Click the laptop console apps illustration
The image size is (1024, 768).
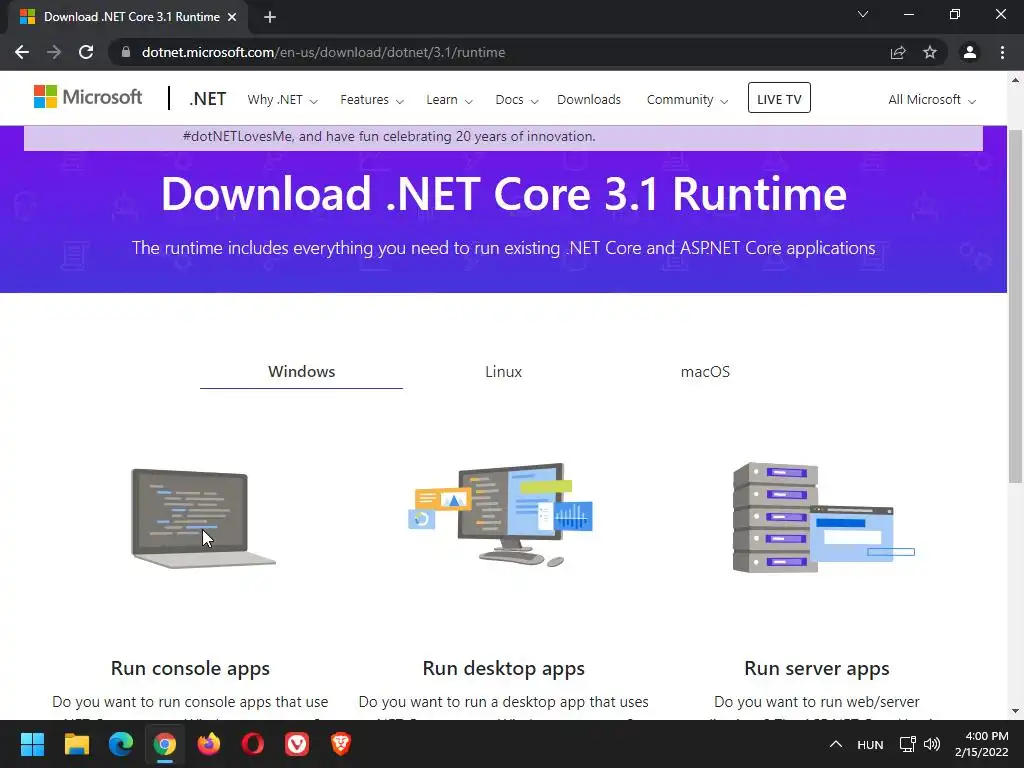(x=203, y=519)
